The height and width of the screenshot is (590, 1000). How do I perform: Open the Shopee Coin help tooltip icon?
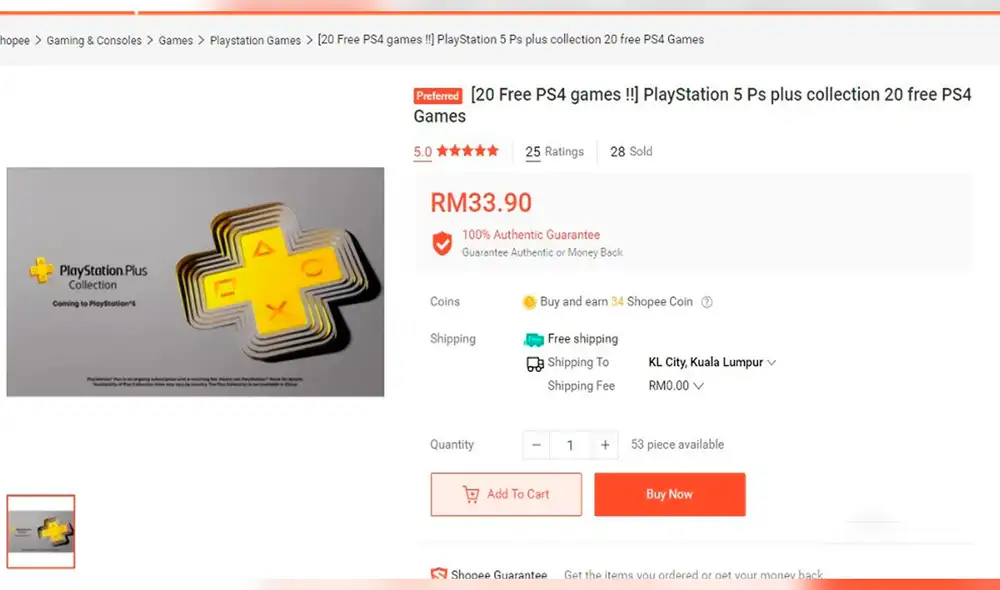707,302
